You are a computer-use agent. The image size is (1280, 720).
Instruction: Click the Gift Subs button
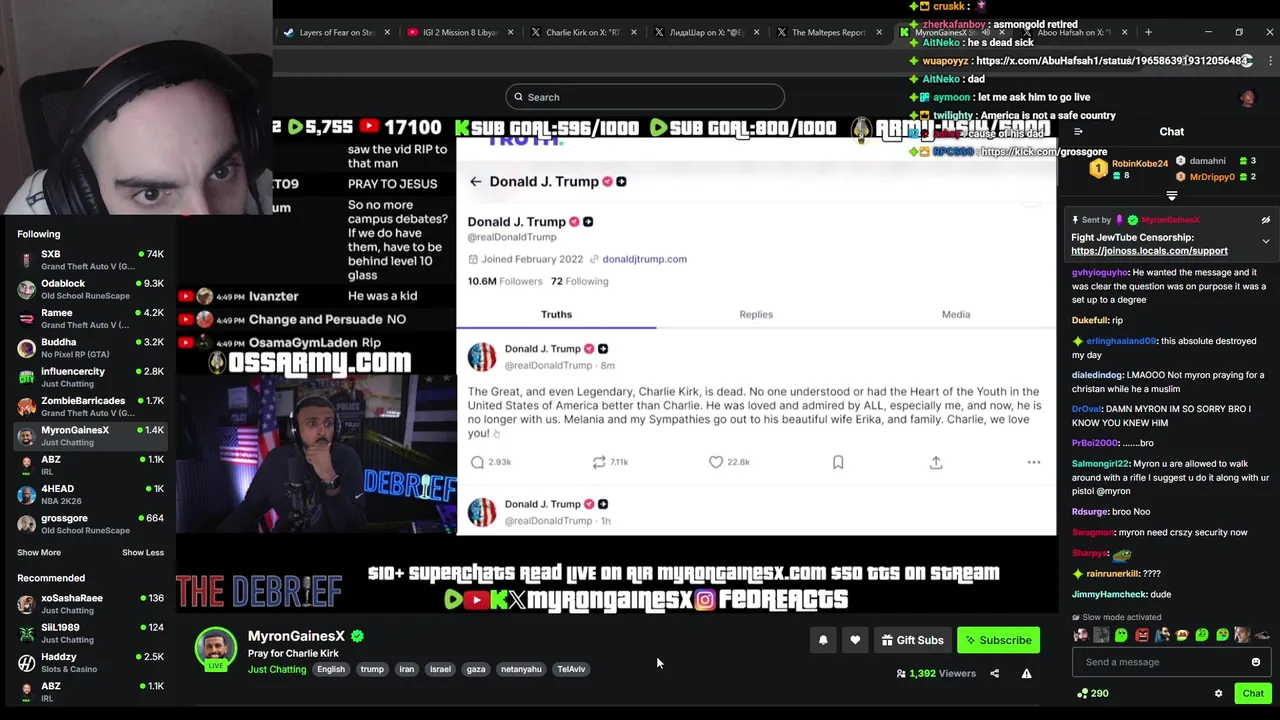[x=912, y=640]
